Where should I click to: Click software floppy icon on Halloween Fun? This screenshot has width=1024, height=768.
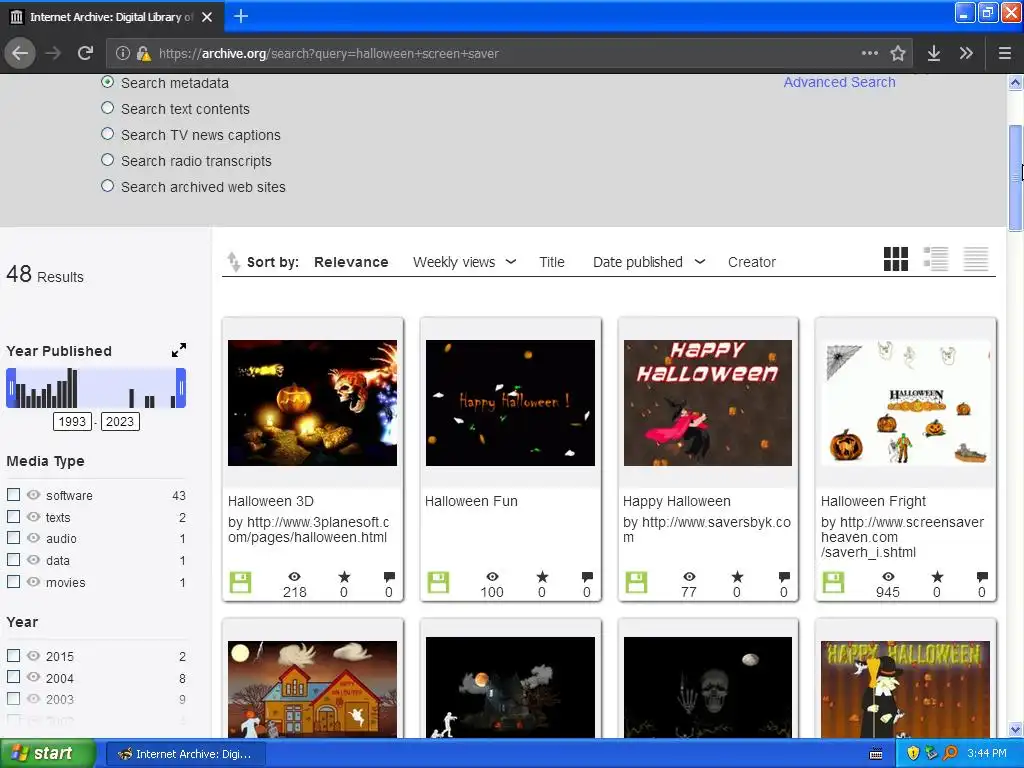(x=438, y=582)
